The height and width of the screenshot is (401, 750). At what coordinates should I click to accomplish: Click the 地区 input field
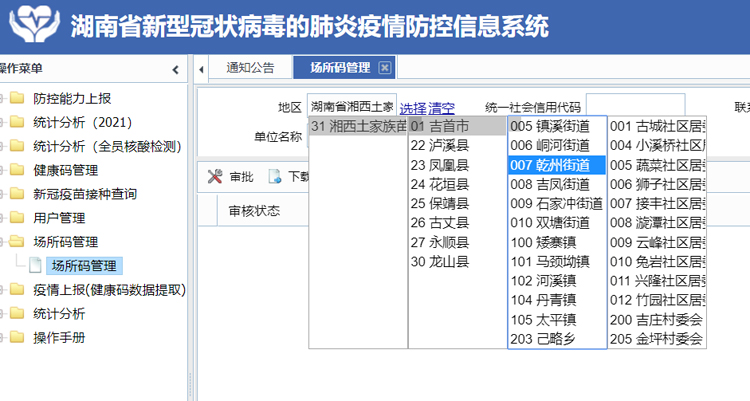point(352,106)
